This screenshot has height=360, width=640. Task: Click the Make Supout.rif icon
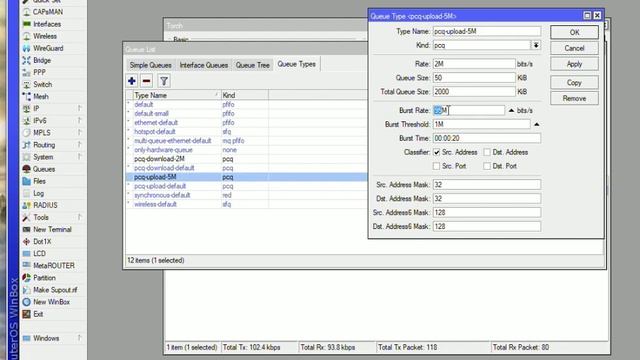27,290
